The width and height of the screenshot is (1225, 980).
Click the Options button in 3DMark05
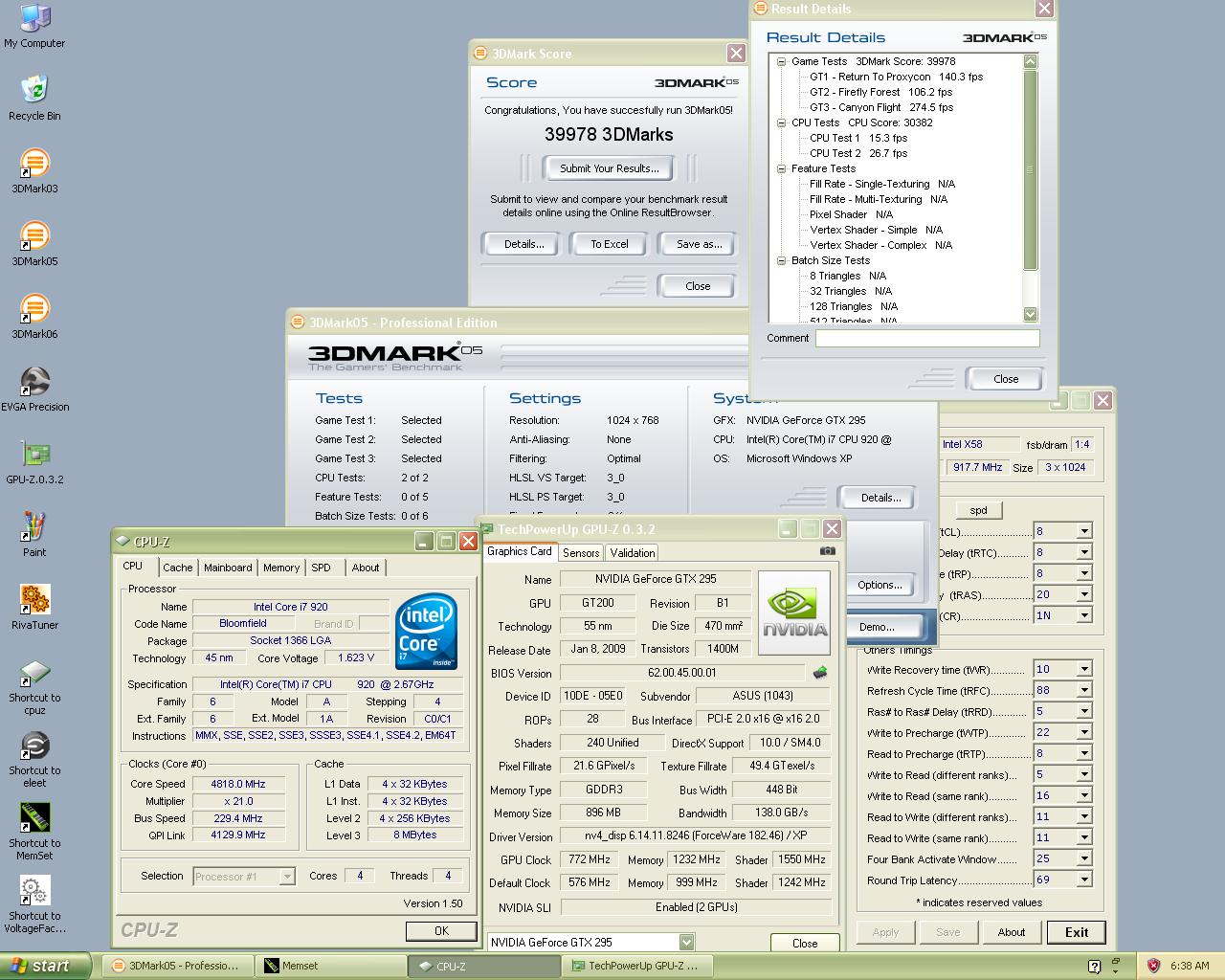880,585
